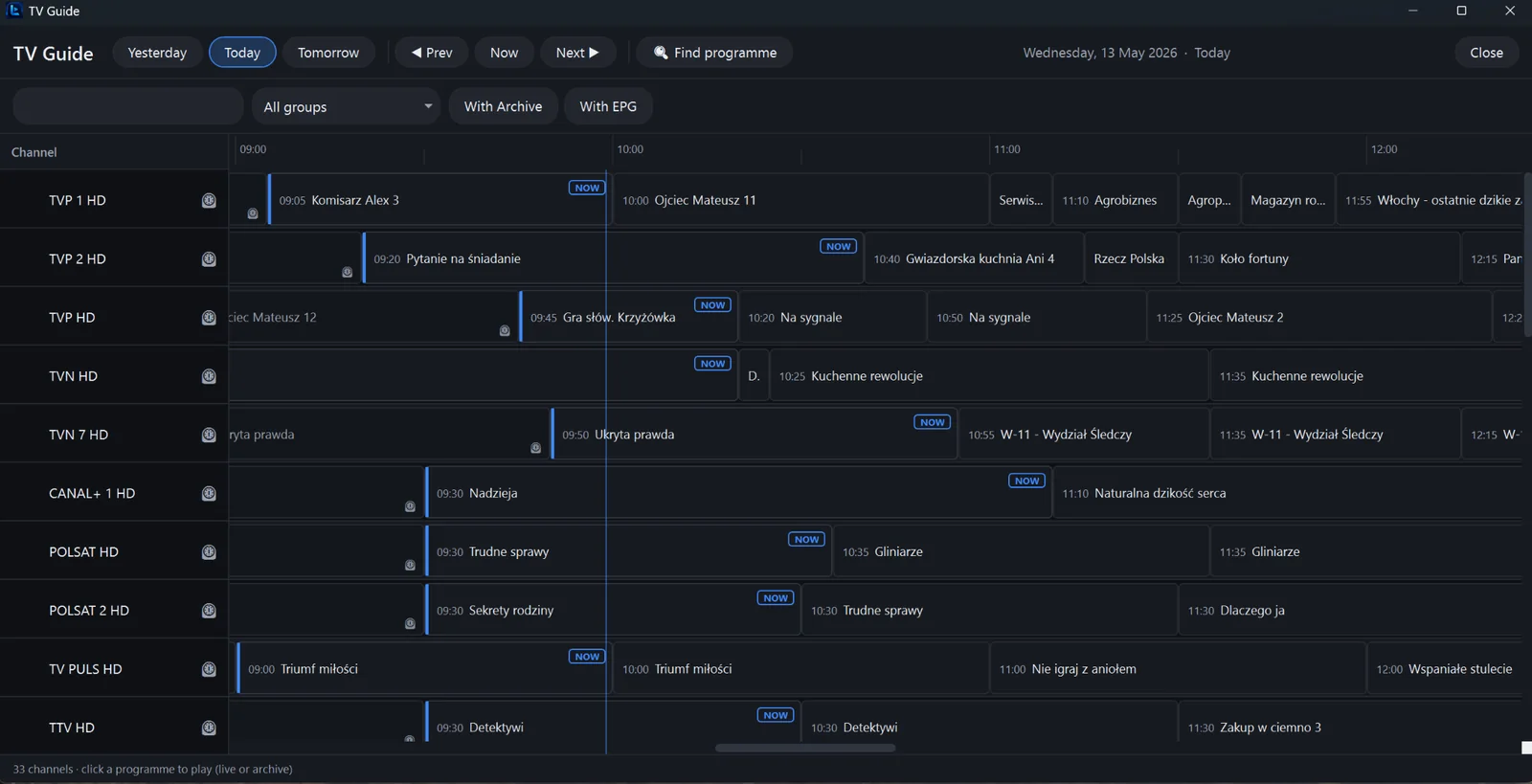Click small archive badge before 09:50 Ukryta prawda
Screen dimensions: 1532x784
(536, 447)
